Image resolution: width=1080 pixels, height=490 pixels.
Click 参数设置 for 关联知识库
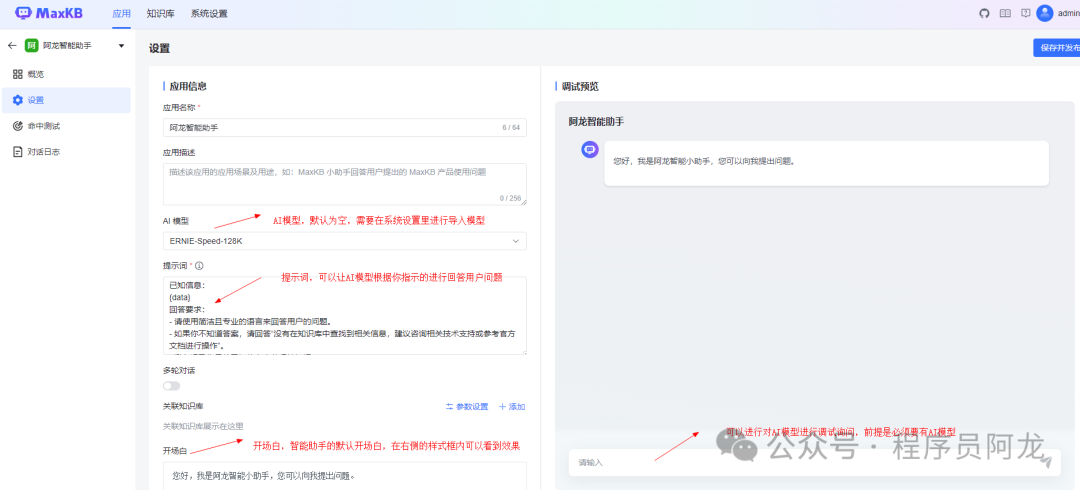click(467, 407)
